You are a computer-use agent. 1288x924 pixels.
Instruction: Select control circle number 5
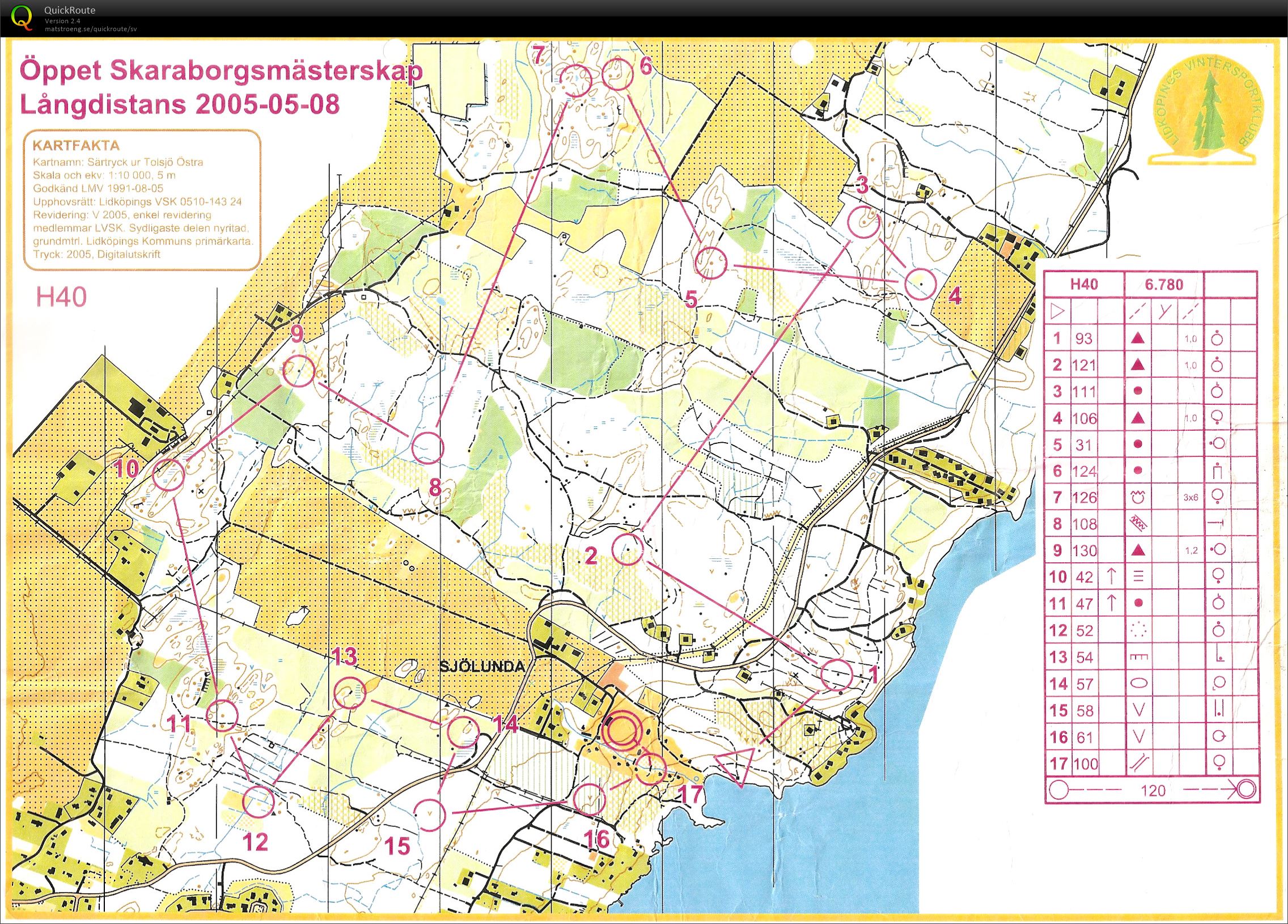click(x=711, y=262)
